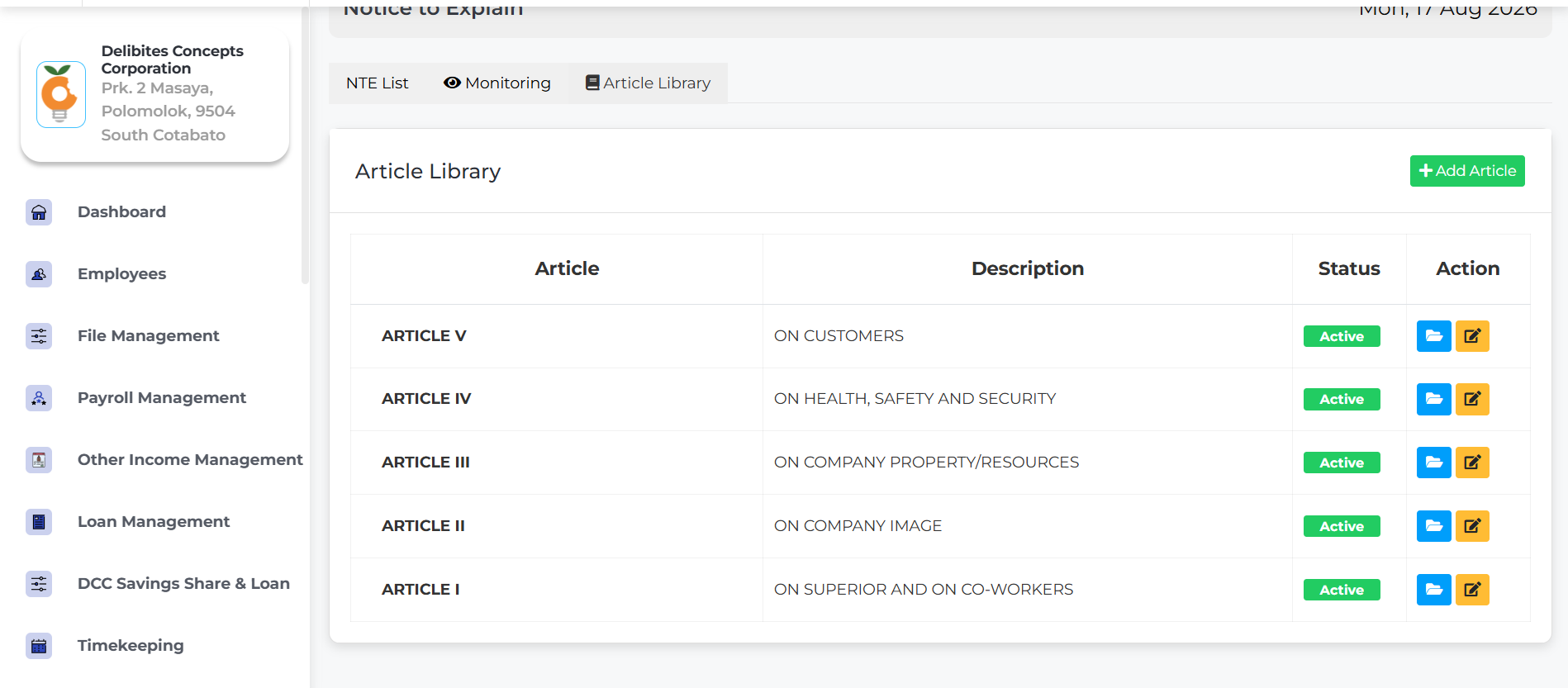This screenshot has width=1568, height=688.
Task: Select the ARTICLE III row name
Action: coord(425,463)
